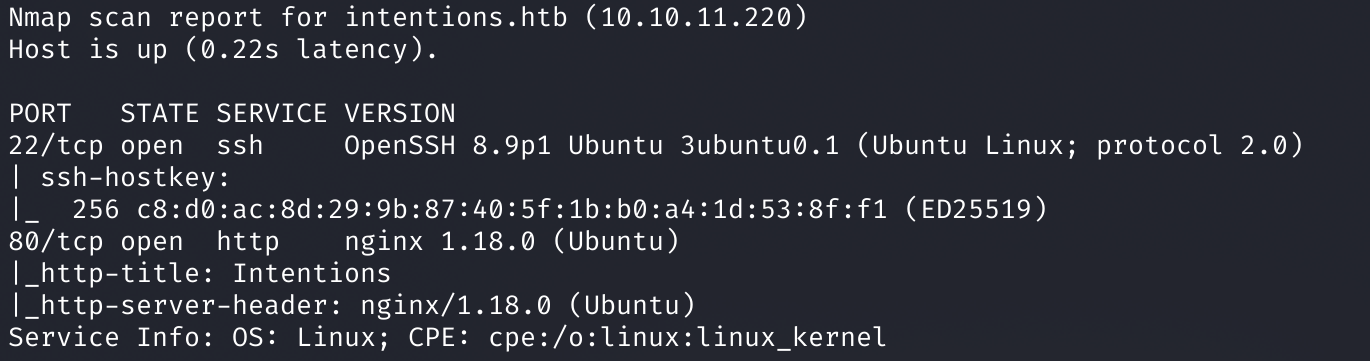Click the SERVICE column header
Viewport: 1370px width, 361px height.
(272, 113)
